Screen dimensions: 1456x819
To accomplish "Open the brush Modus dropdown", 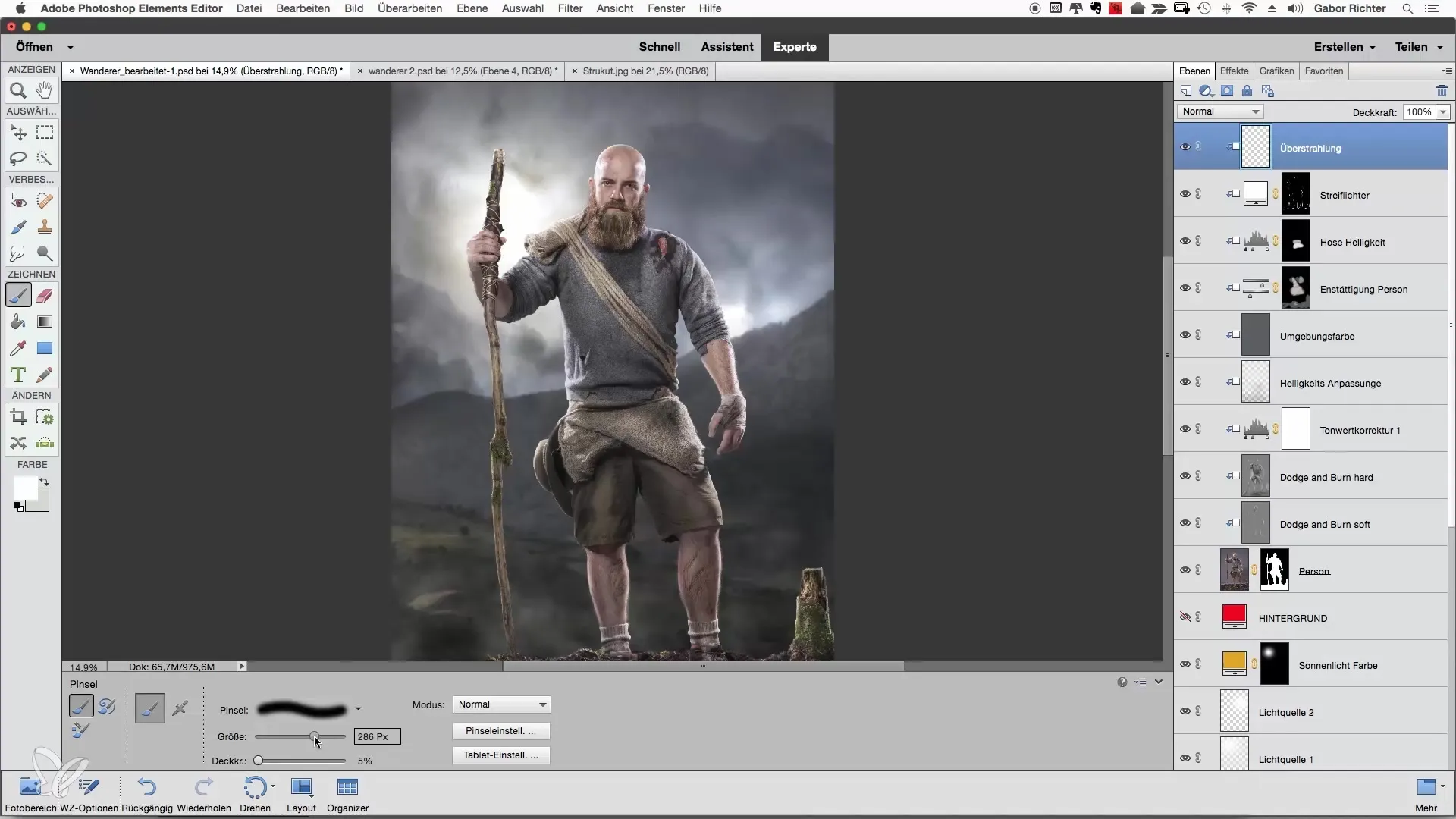I will (501, 704).
